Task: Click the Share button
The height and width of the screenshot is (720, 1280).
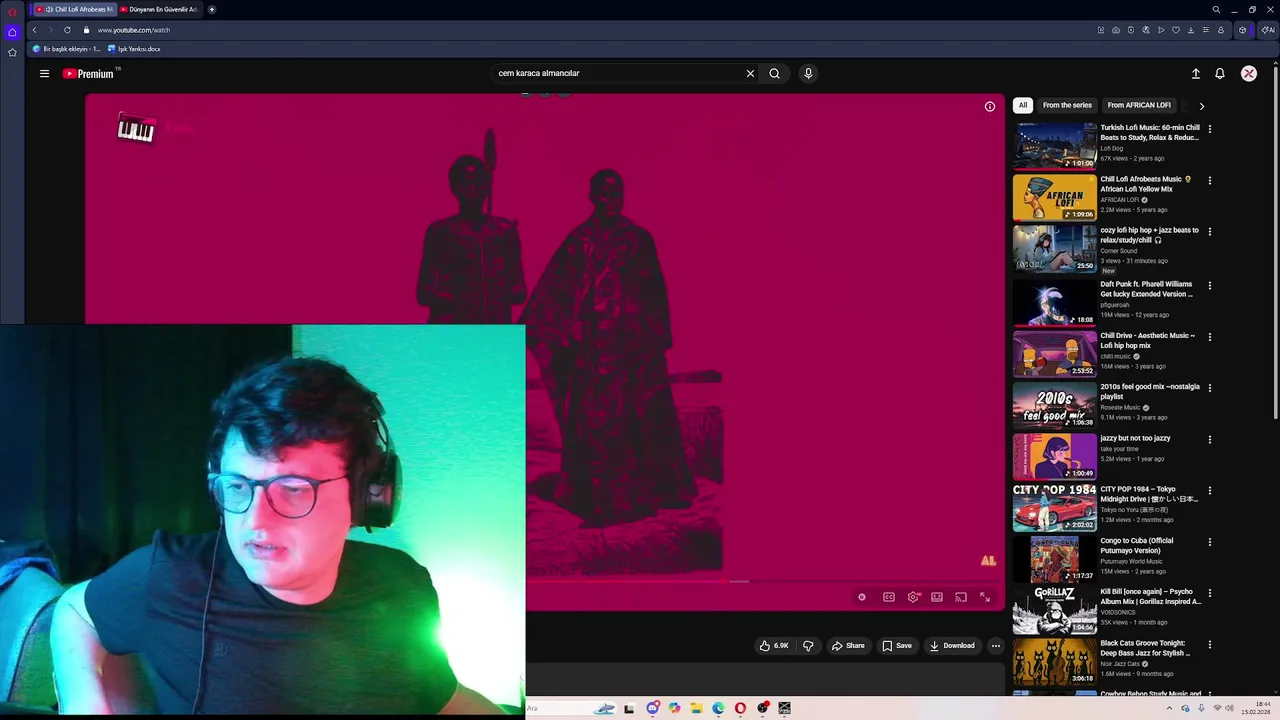Action: 848,645
